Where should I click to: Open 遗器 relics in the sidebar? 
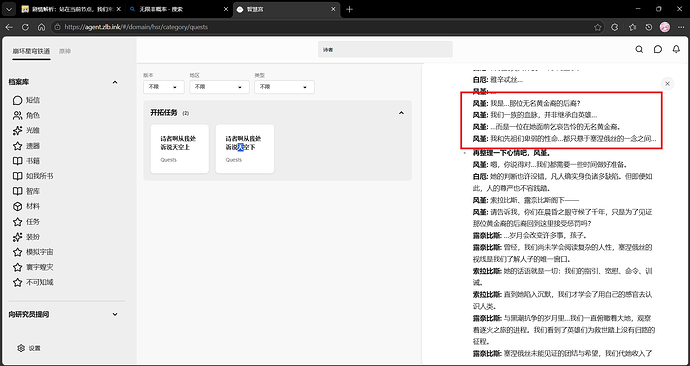click(x=26, y=146)
